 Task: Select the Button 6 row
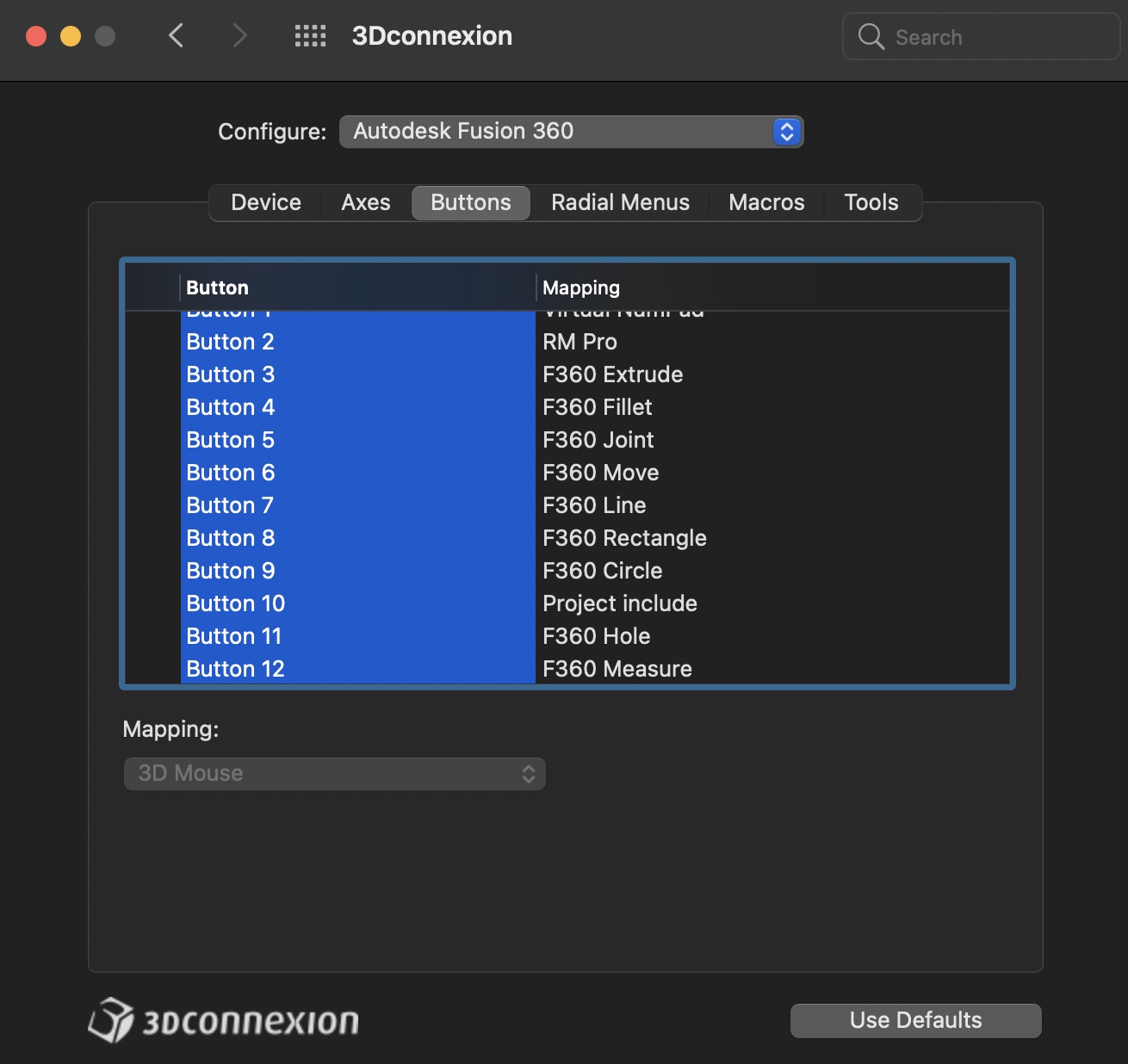pos(567,473)
